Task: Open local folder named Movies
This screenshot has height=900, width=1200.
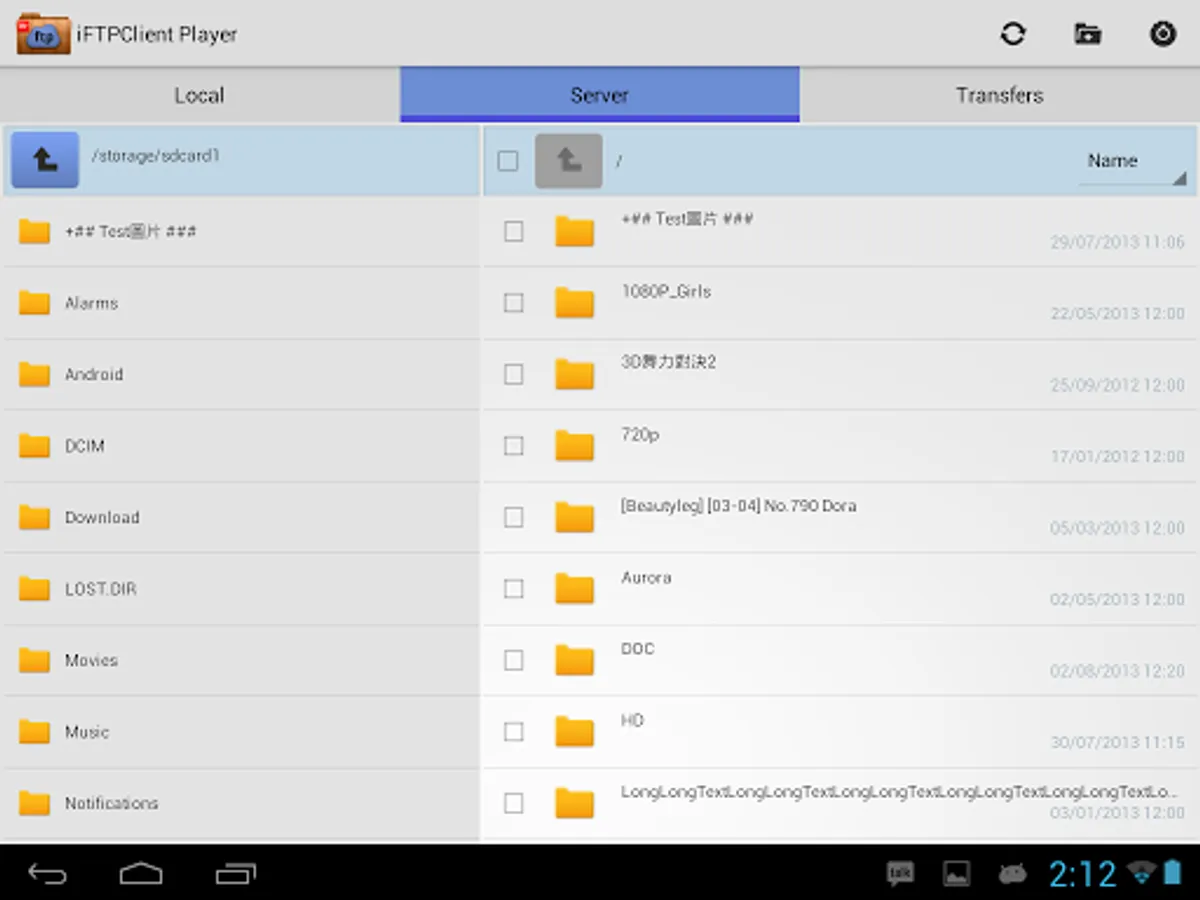Action: coord(91,660)
